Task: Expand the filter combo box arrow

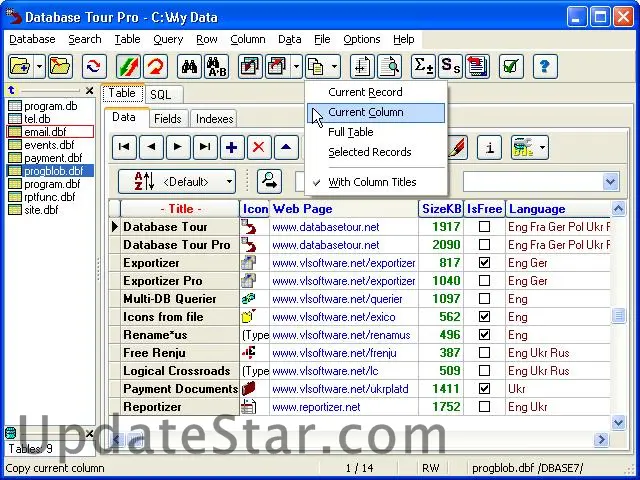Action: pyautogui.click(x=611, y=181)
